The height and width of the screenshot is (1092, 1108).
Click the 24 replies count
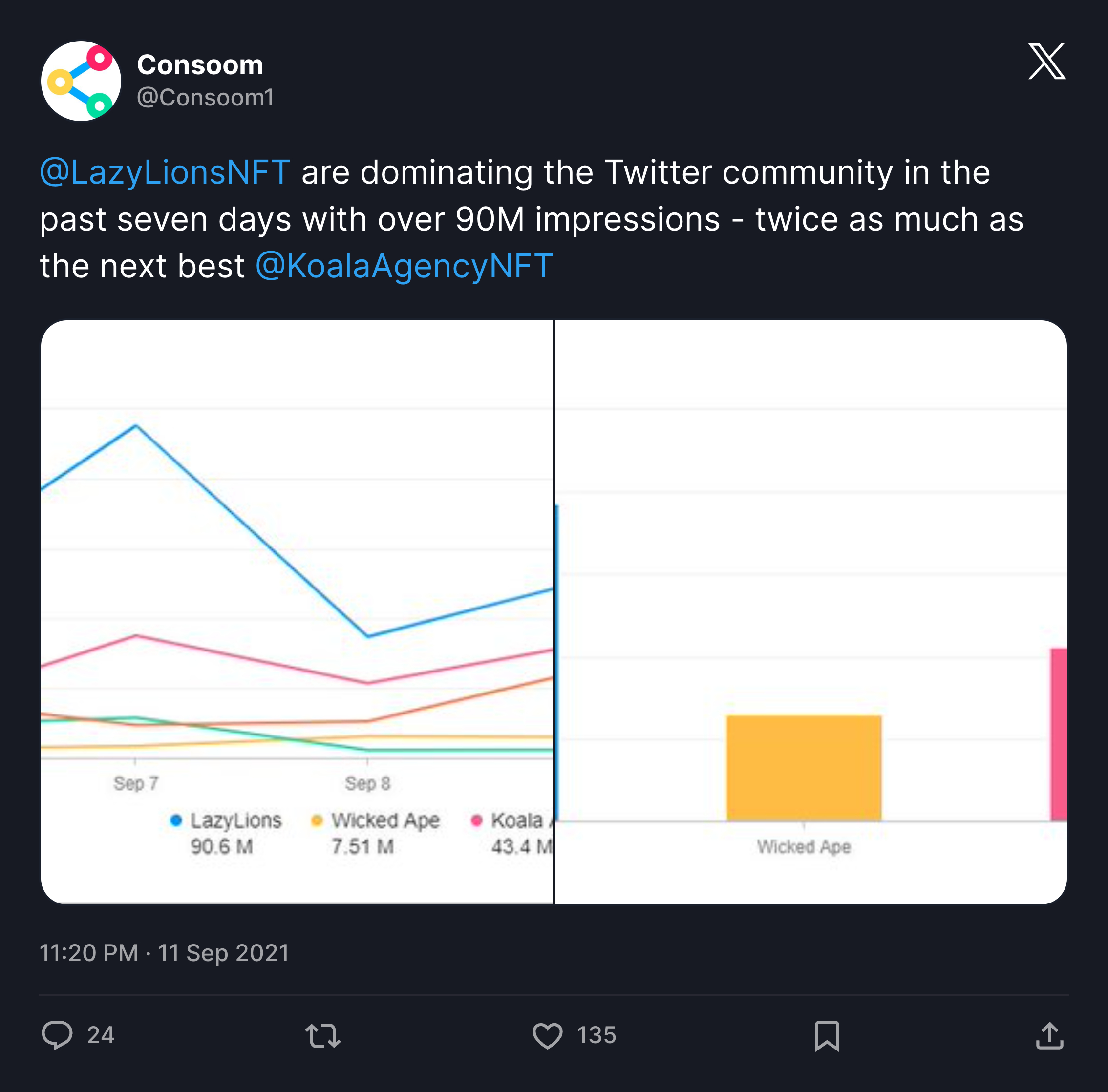click(x=101, y=1035)
